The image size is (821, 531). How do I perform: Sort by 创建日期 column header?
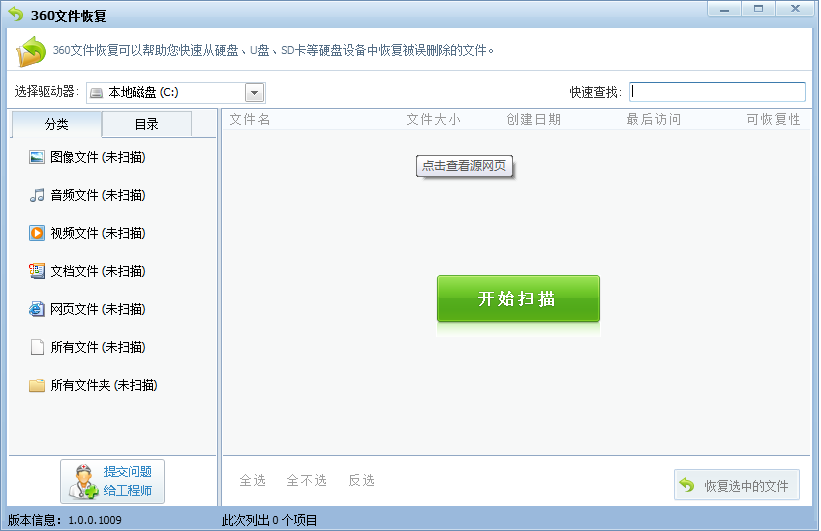pyautogui.click(x=533, y=119)
